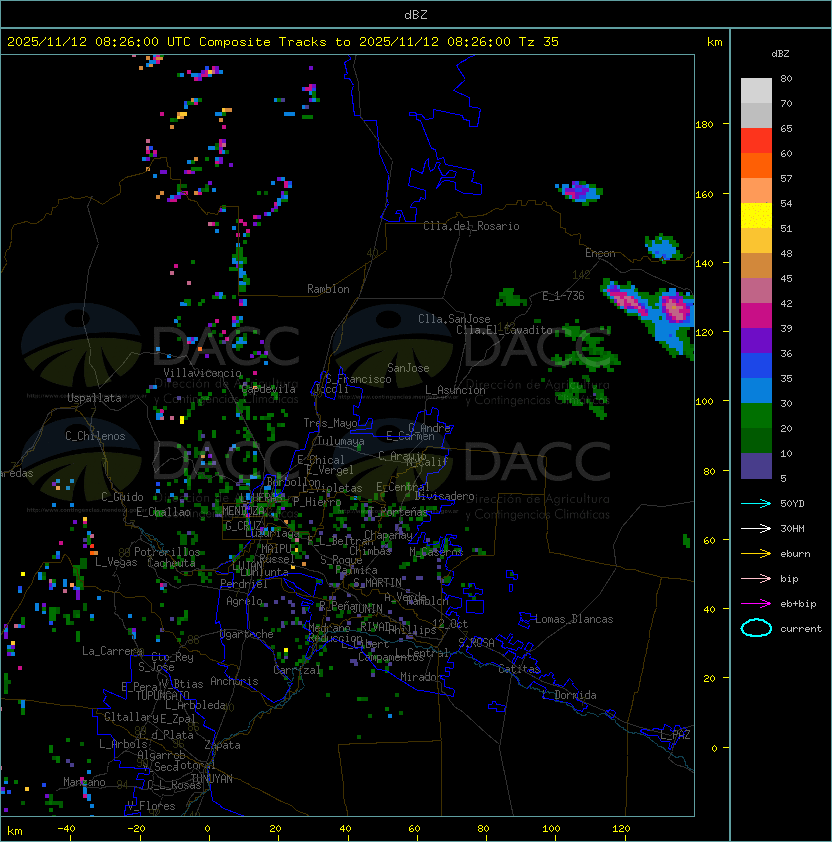Click the 100 km tick on the vertical axis

tap(704, 402)
